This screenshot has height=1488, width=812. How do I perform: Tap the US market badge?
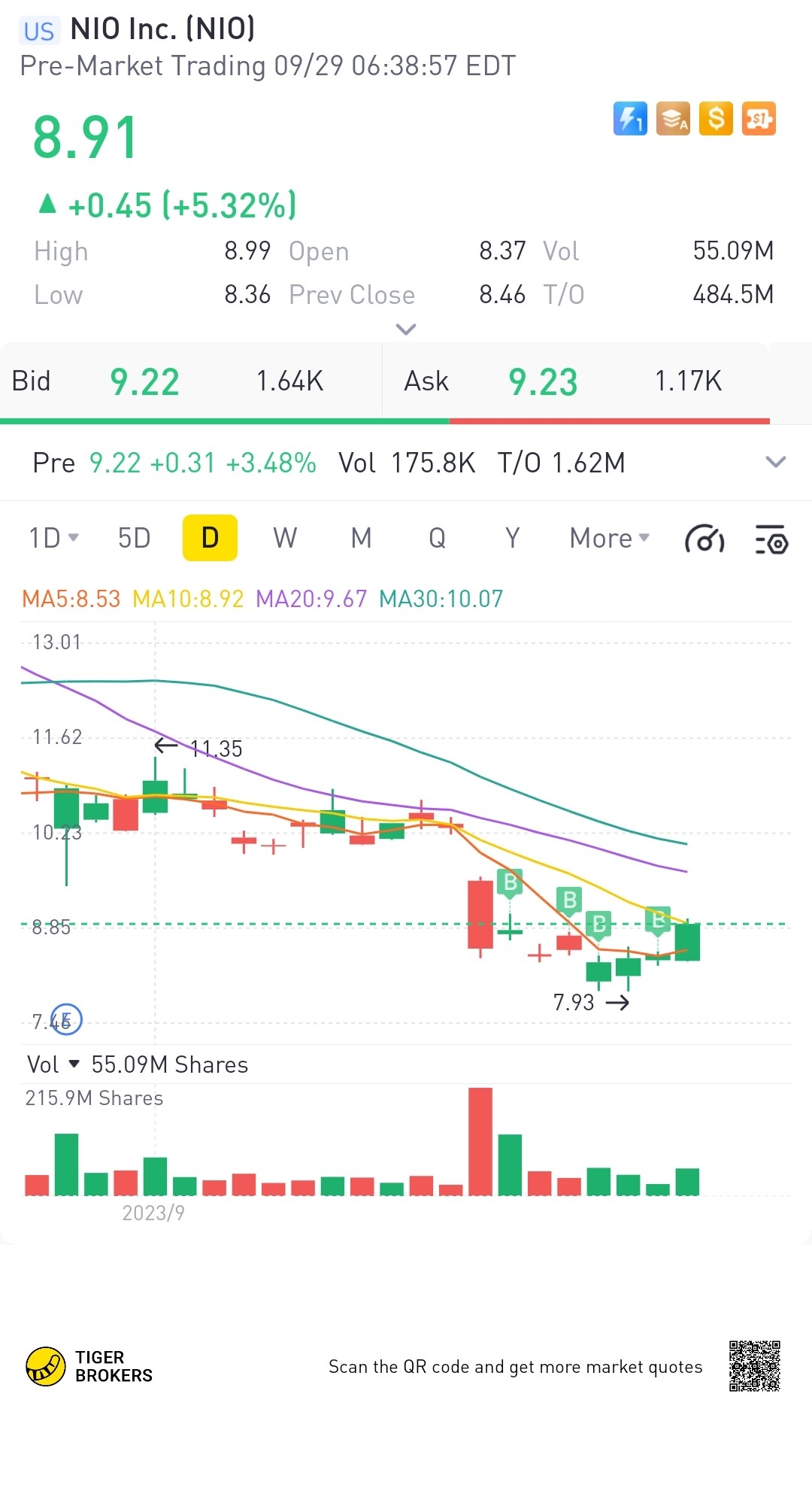point(39,31)
